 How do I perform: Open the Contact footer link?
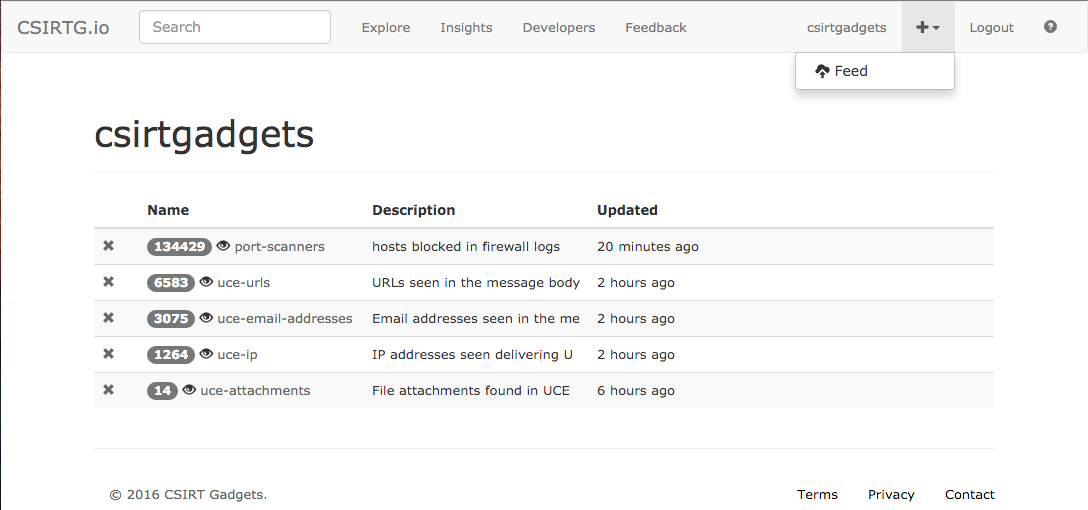[x=969, y=495]
